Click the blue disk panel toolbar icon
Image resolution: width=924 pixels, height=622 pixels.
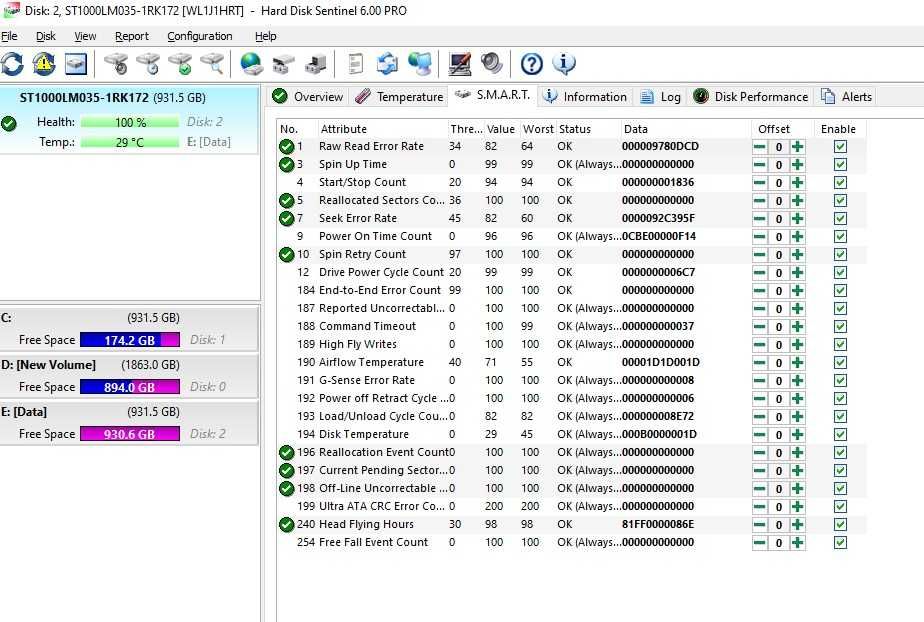76,64
